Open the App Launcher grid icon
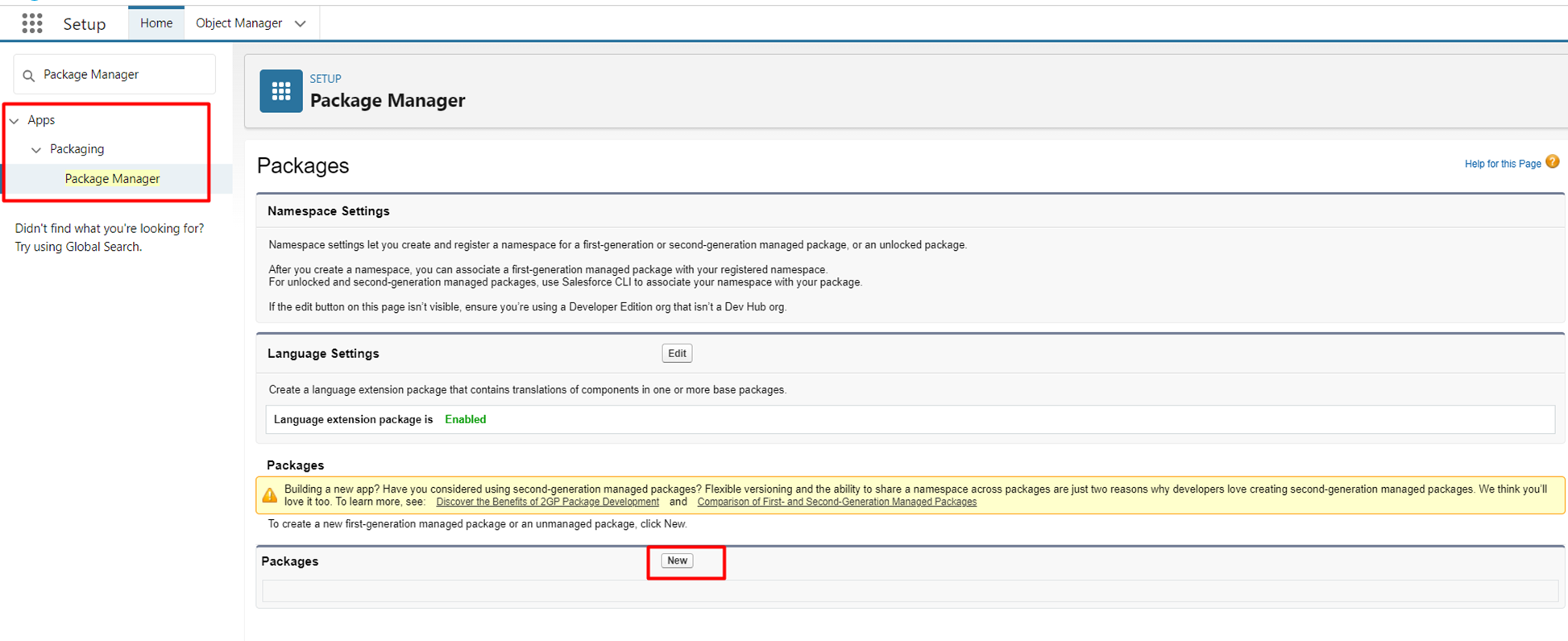This screenshot has width=1568, height=641. pyautogui.click(x=32, y=23)
